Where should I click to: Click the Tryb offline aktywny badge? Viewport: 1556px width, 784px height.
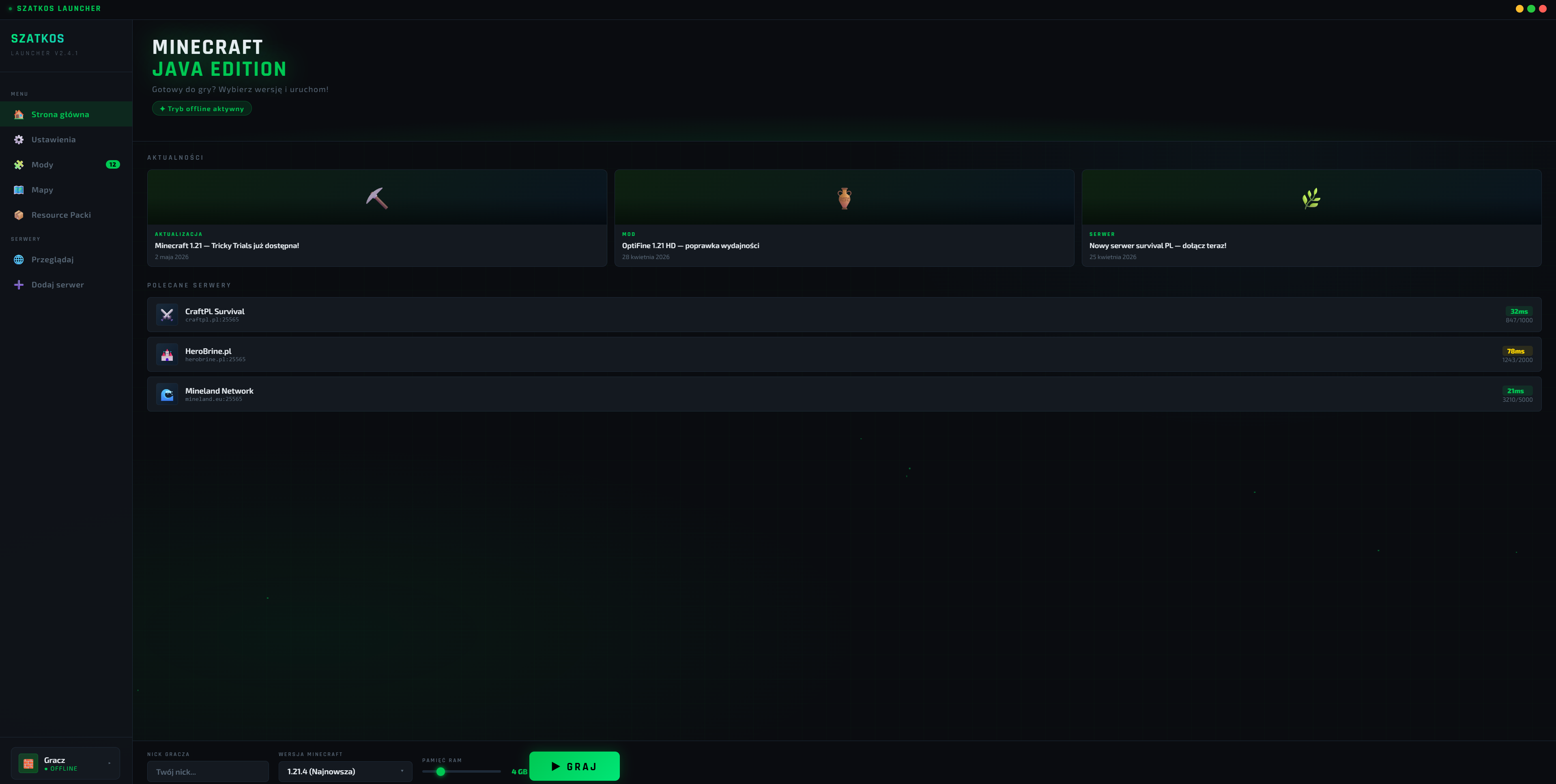(202, 109)
